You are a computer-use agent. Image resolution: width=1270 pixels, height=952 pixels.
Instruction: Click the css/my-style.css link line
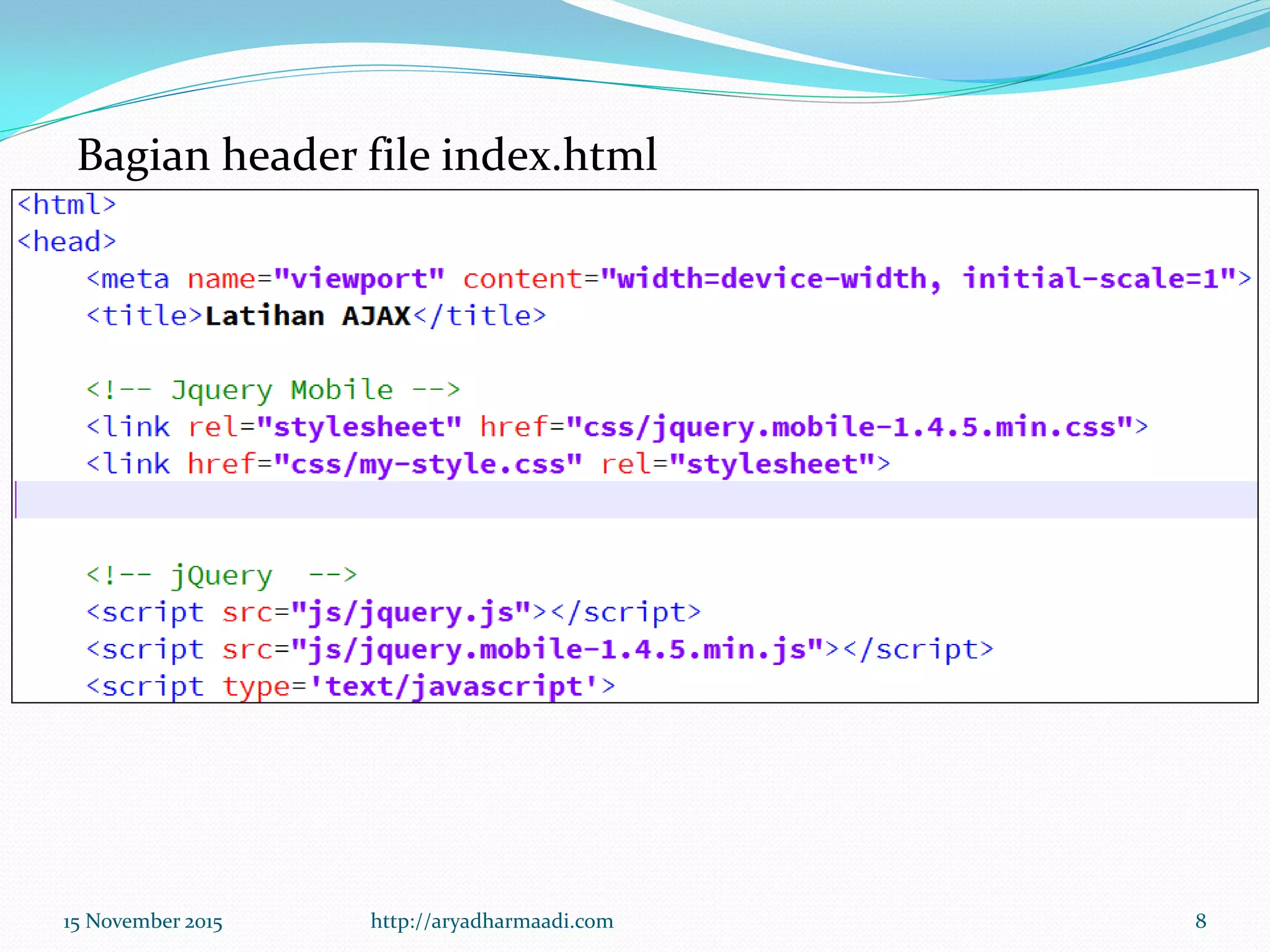488,465
